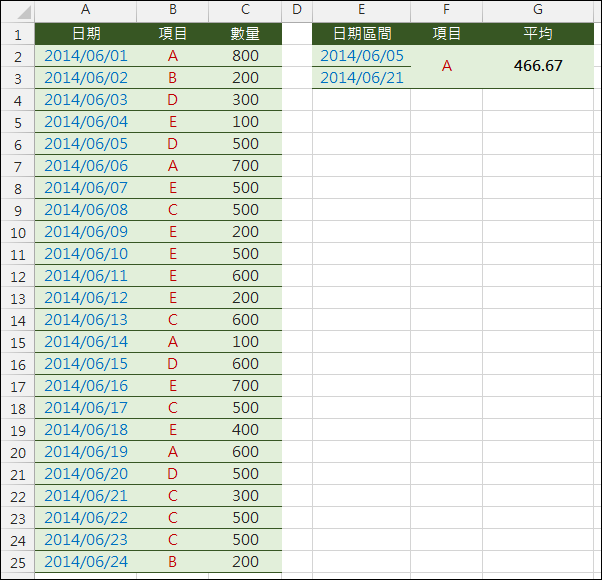Select item B in row 3
This screenshot has height=580, width=602.
(x=173, y=78)
